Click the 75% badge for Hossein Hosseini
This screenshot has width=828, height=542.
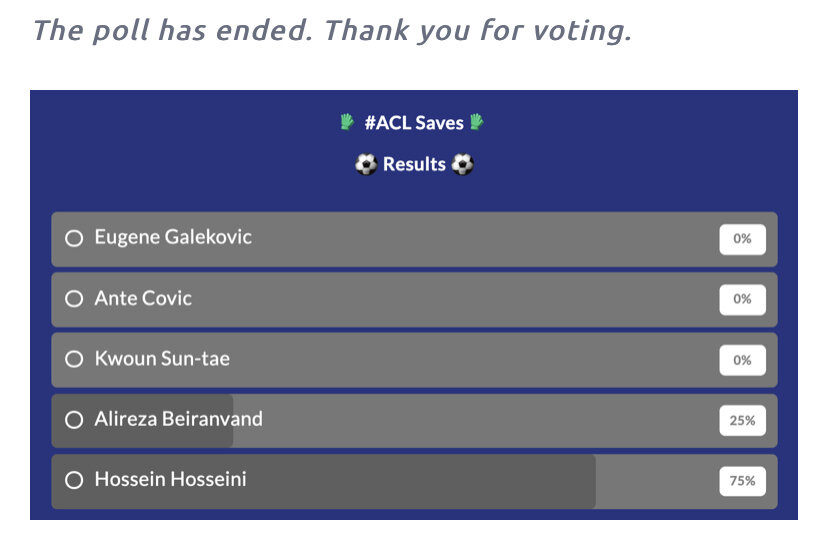(x=742, y=481)
